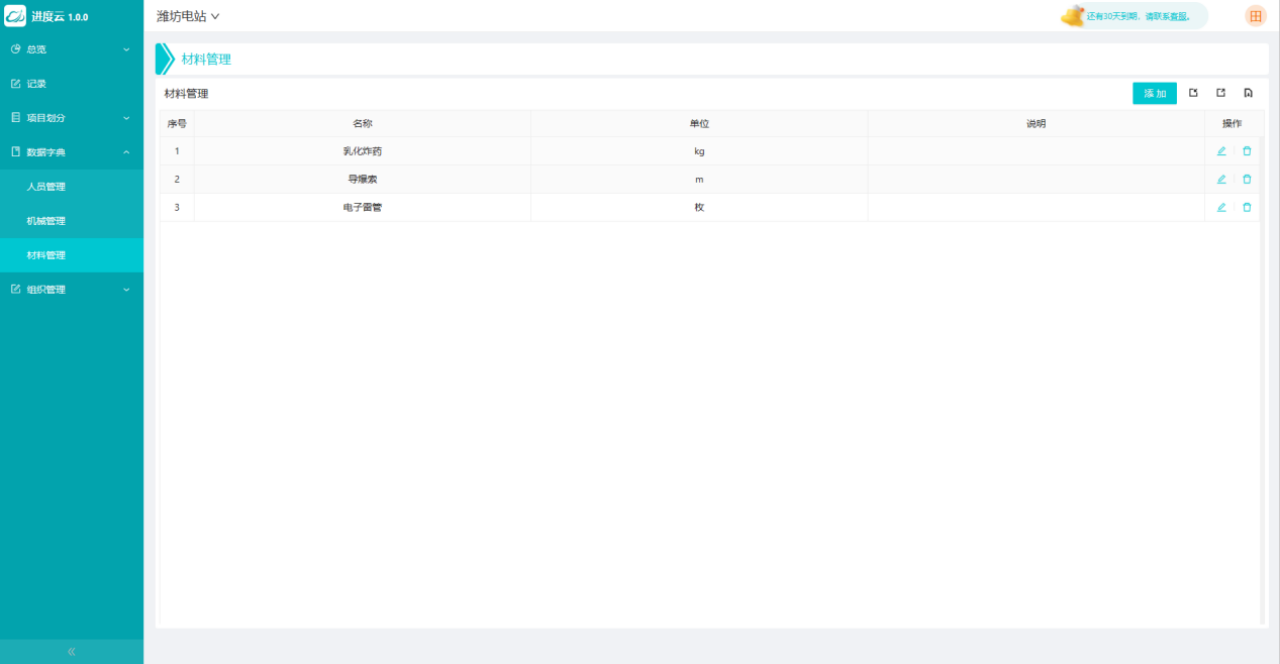Click the orange grid icon at top right

point(1255,16)
